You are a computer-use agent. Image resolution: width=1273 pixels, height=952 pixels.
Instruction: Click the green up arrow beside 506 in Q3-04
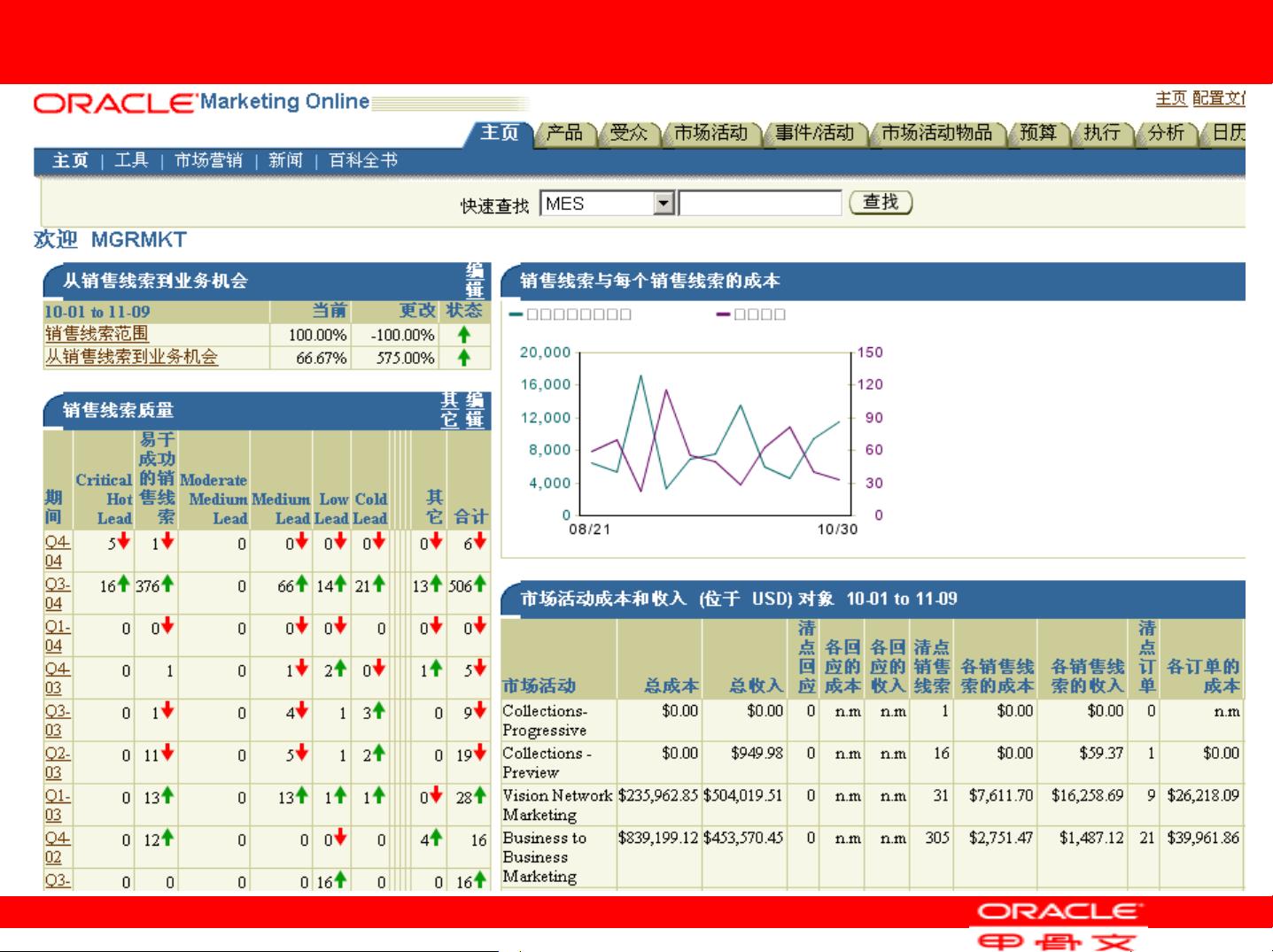[x=479, y=584]
